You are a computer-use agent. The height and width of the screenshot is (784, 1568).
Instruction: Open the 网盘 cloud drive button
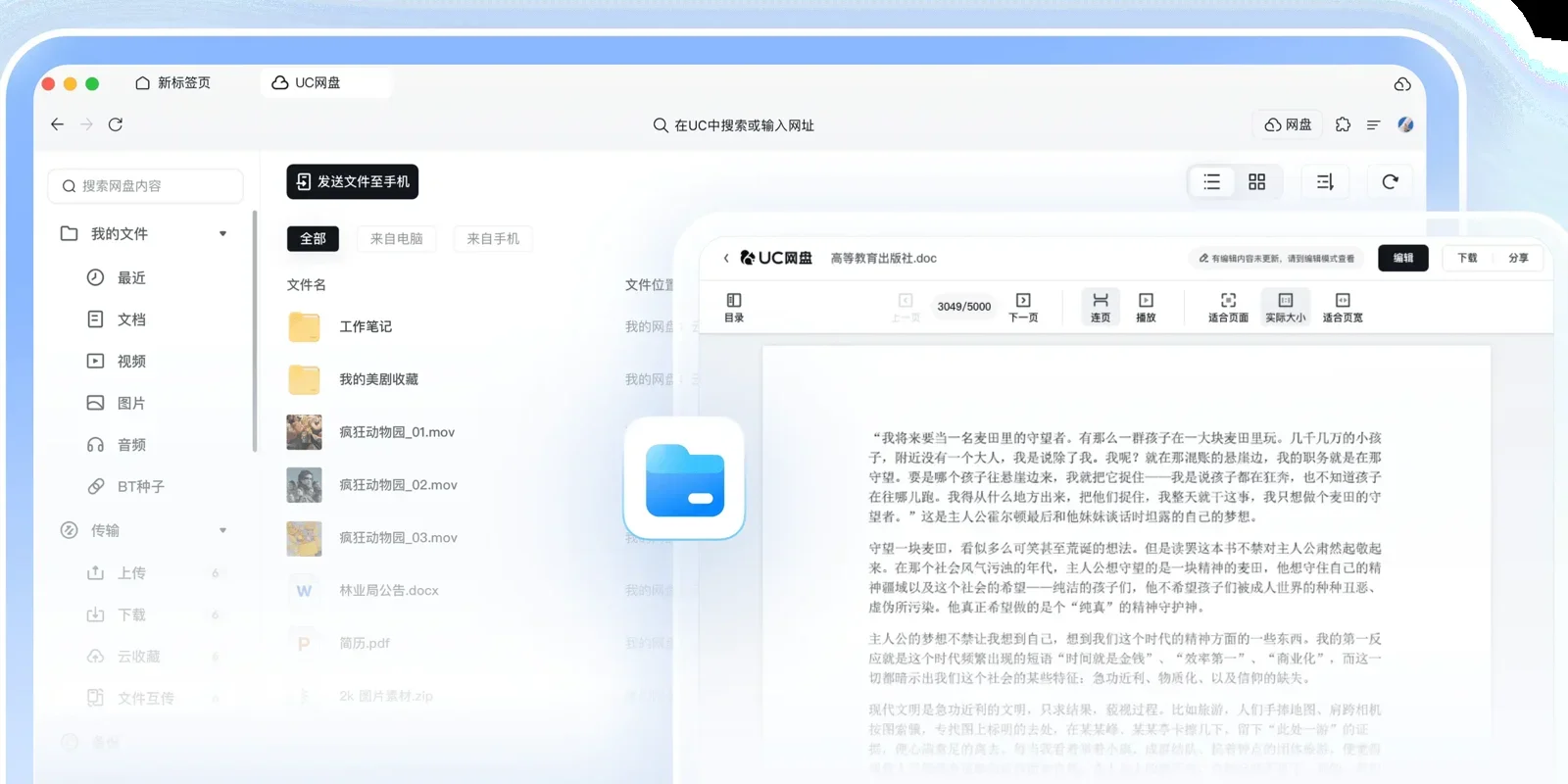click(x=1288, y=124)
